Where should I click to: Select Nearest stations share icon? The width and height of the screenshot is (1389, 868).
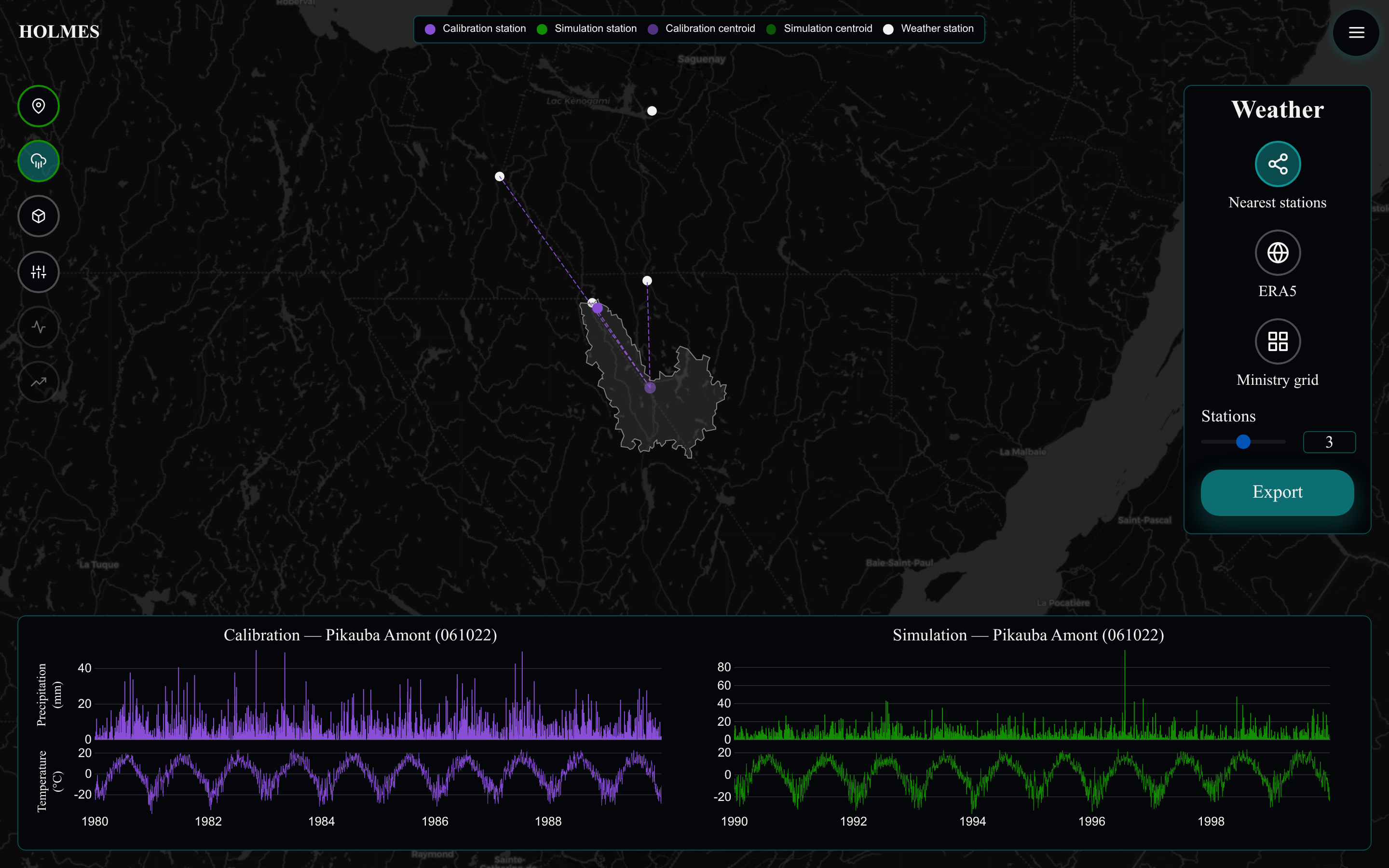coord(1278,164)
